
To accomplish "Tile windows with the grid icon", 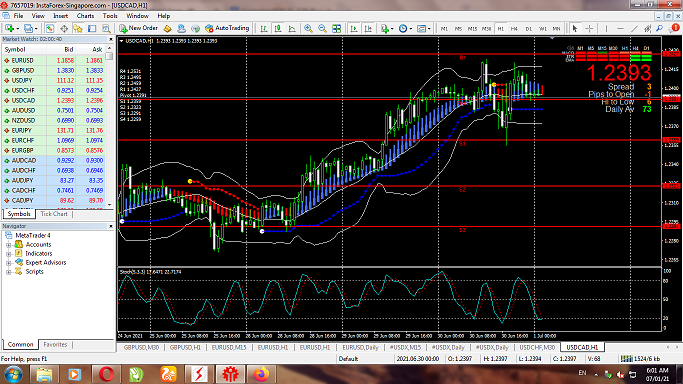I will [336, 28].
